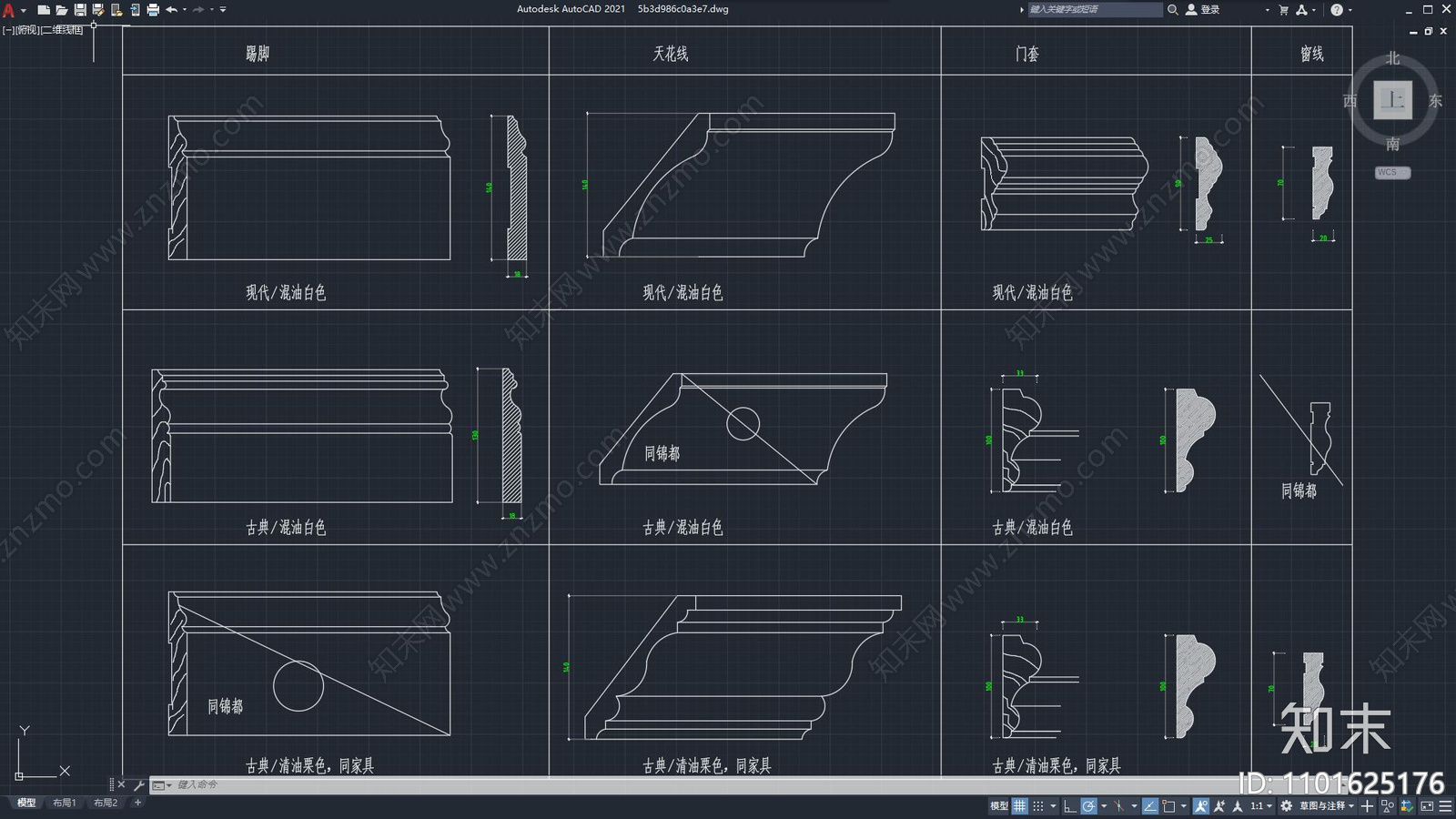Click the 草图与注释 workspace label
1456x819 pixels.
click(x=1322, y=805)
